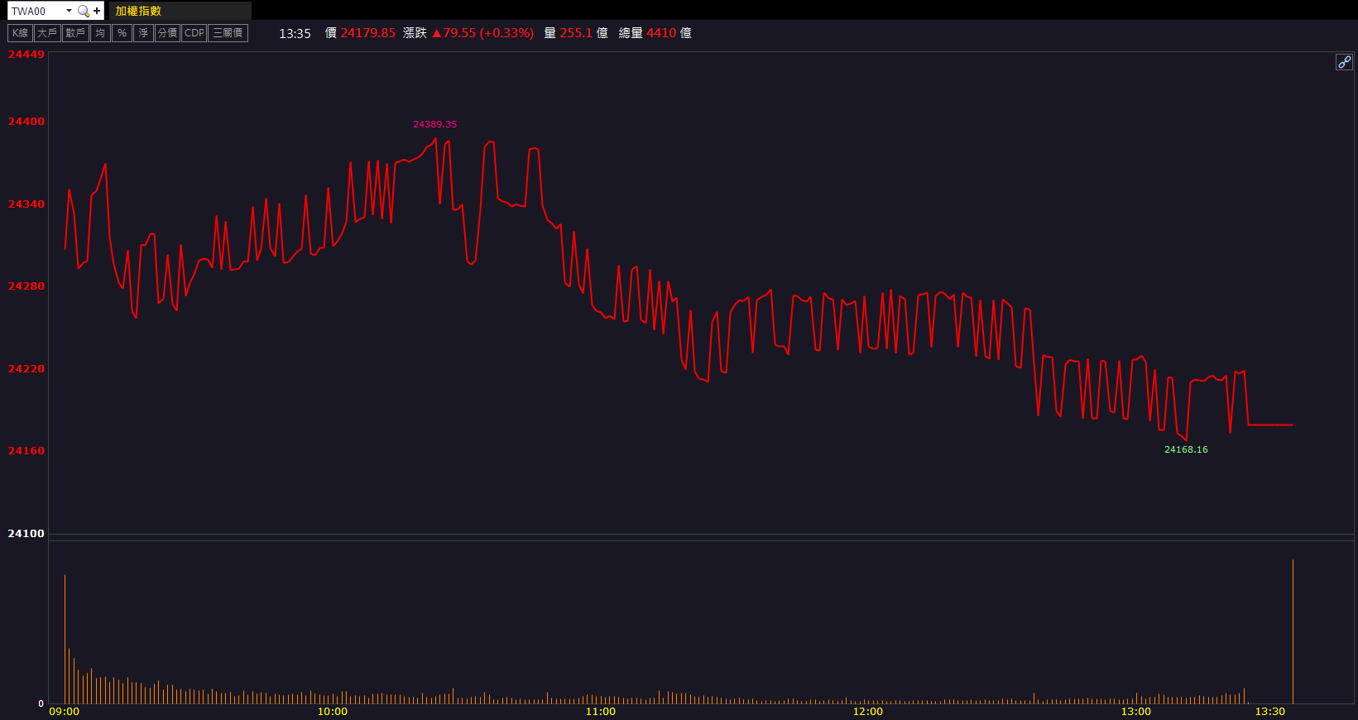1358x720 pixels.
Task: Click the 12:00 time axis marker
Action: tap(868, 712)
